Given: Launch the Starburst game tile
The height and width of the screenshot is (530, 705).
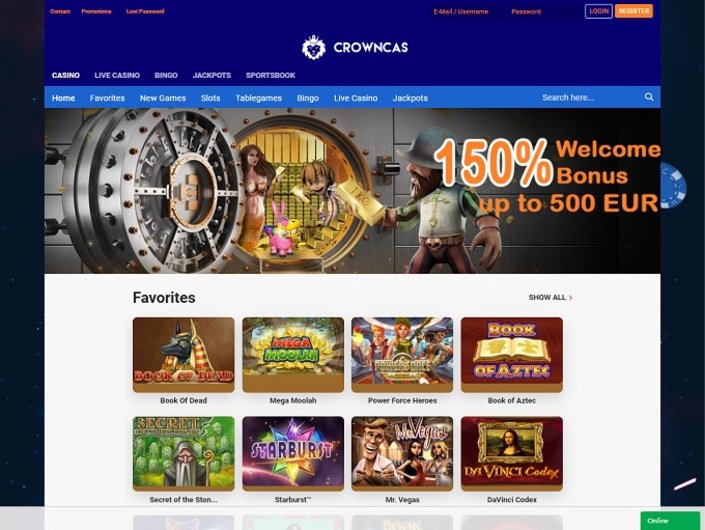Looking at the screenshot, I should 293,453.
